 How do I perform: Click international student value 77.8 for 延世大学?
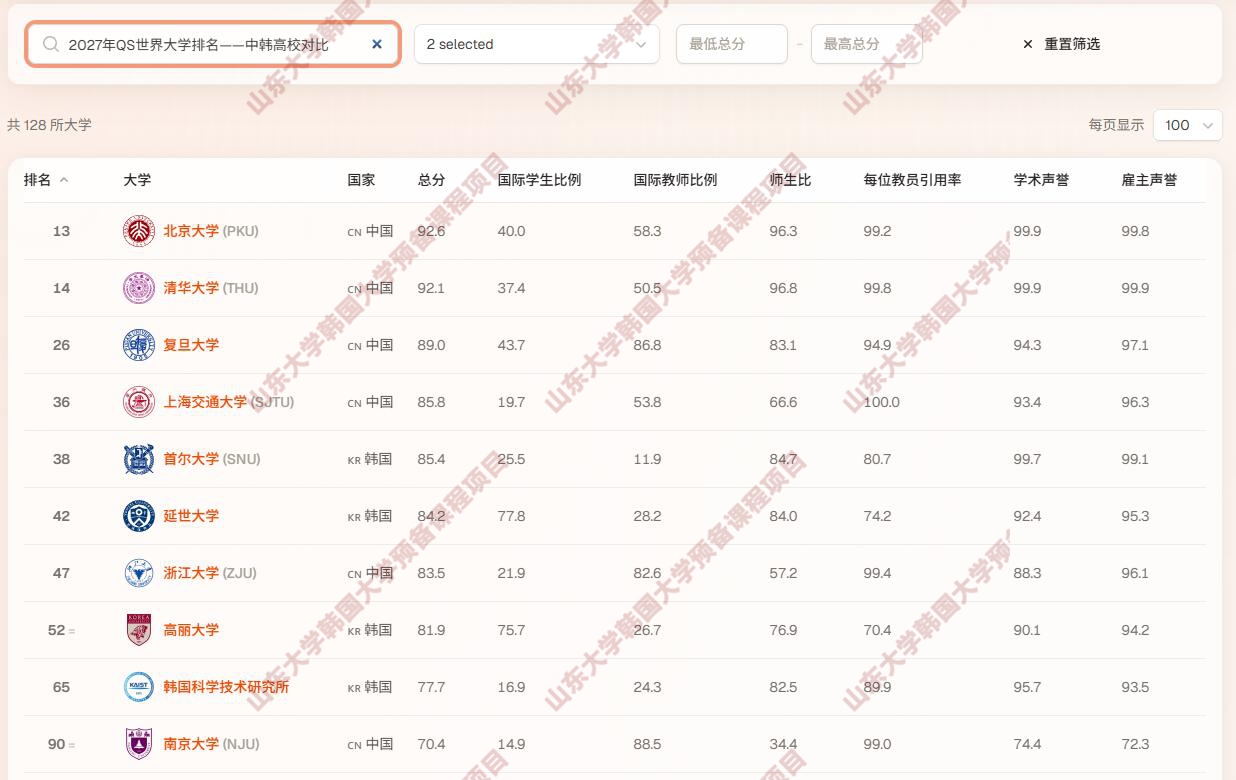click(511, 516)
